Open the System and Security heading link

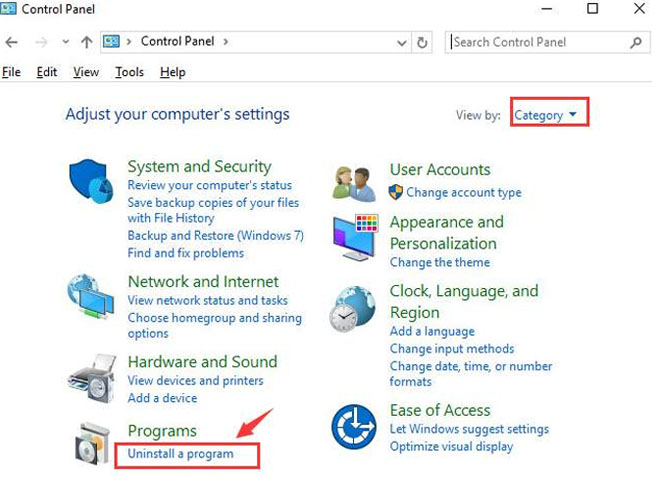click(x=199, y=166)
